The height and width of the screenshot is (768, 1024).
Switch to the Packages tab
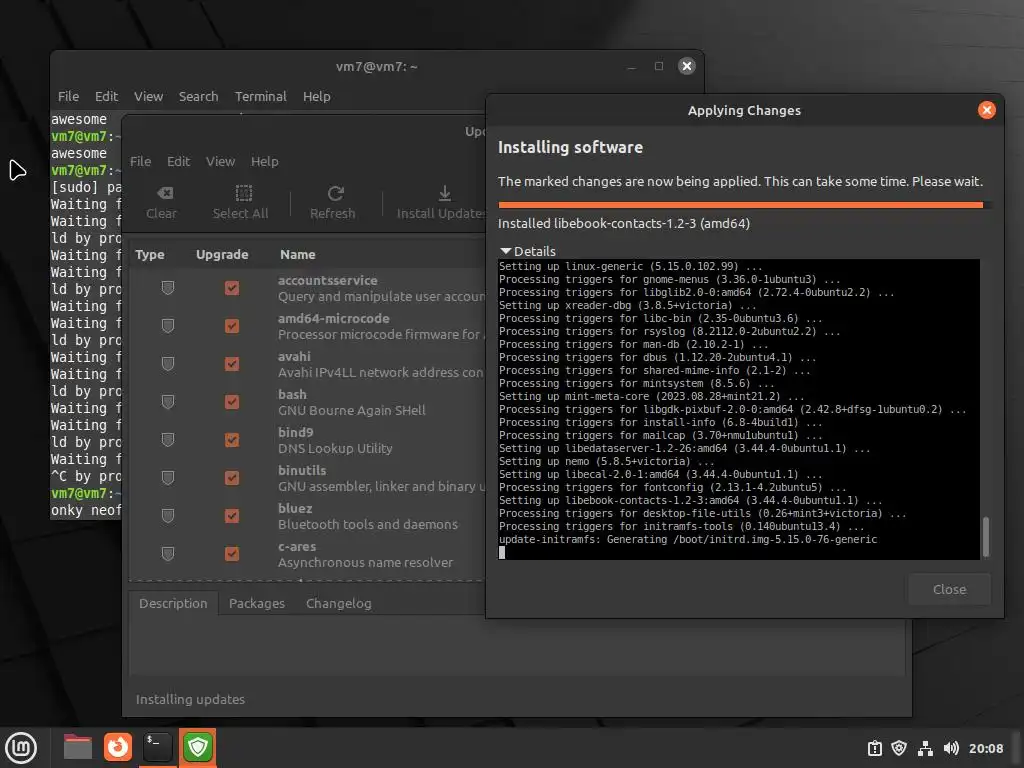257,603
